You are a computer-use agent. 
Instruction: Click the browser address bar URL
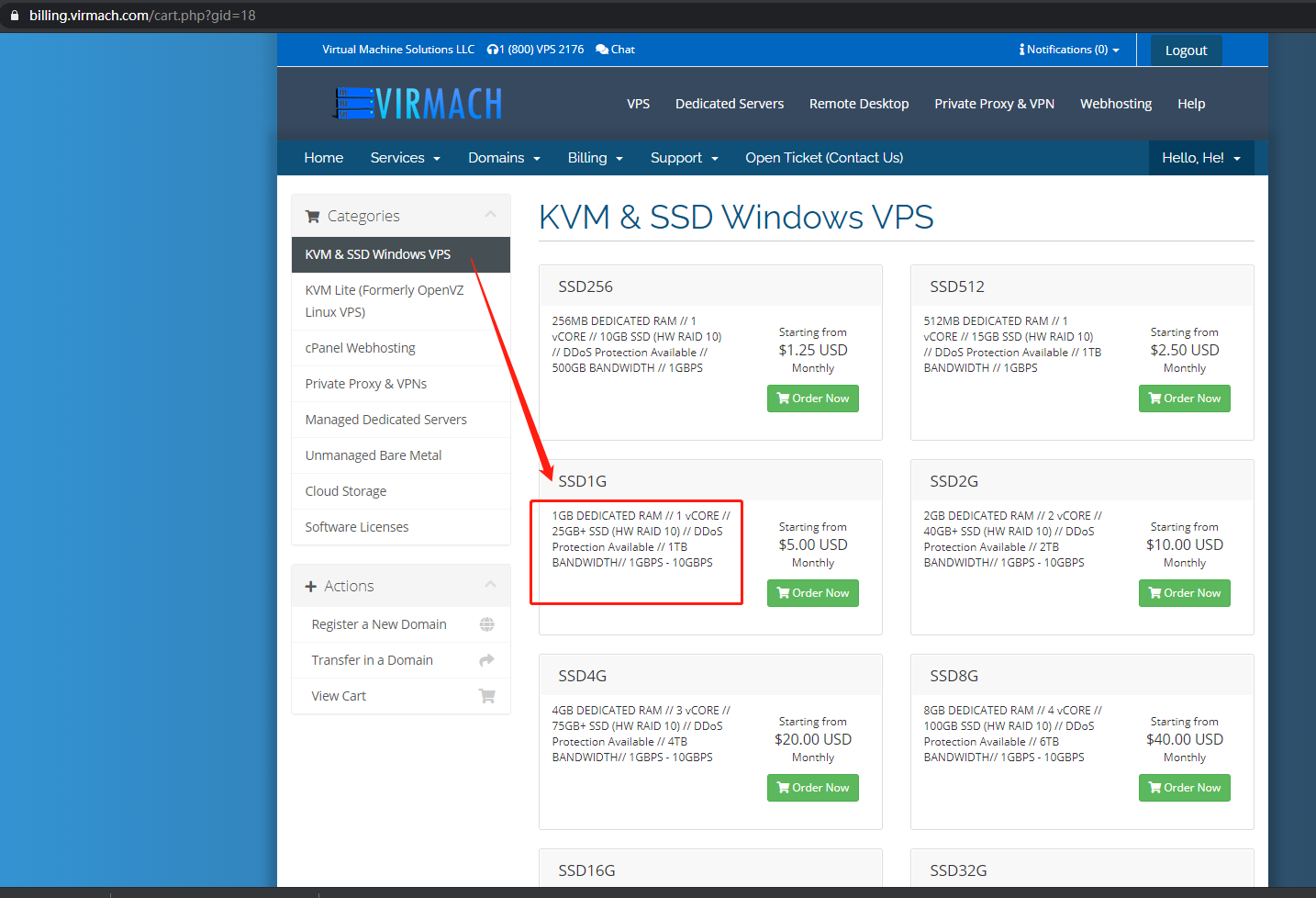[x=142, y=16]
